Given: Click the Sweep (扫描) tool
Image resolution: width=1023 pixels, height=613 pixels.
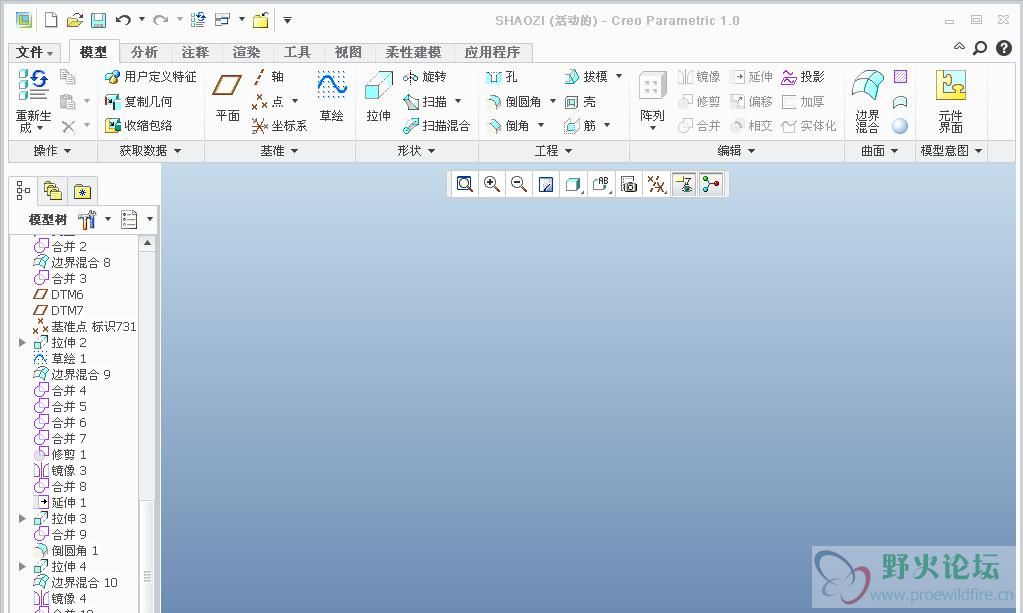Looking at the screenshot, I should pos(425,101).
